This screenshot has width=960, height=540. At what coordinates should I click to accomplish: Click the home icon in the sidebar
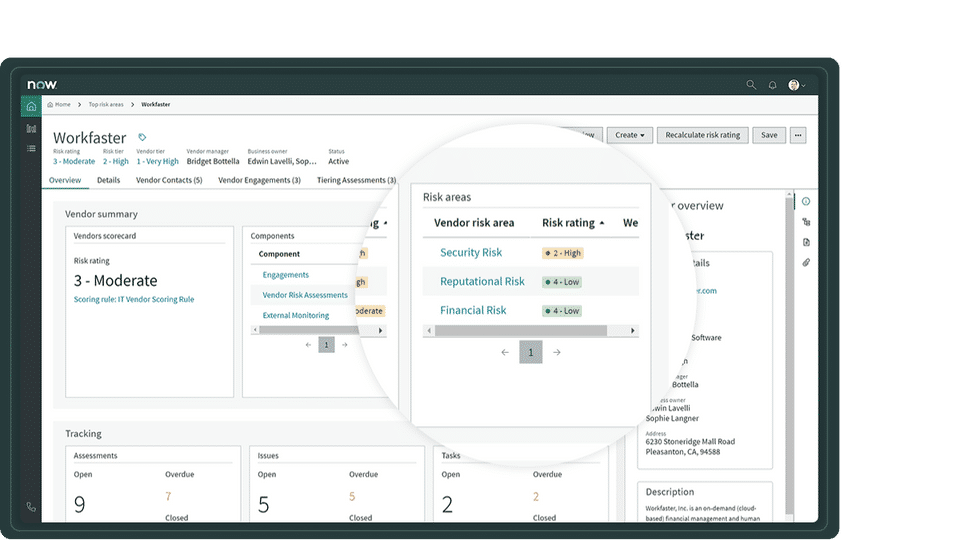tap(31, 106)
